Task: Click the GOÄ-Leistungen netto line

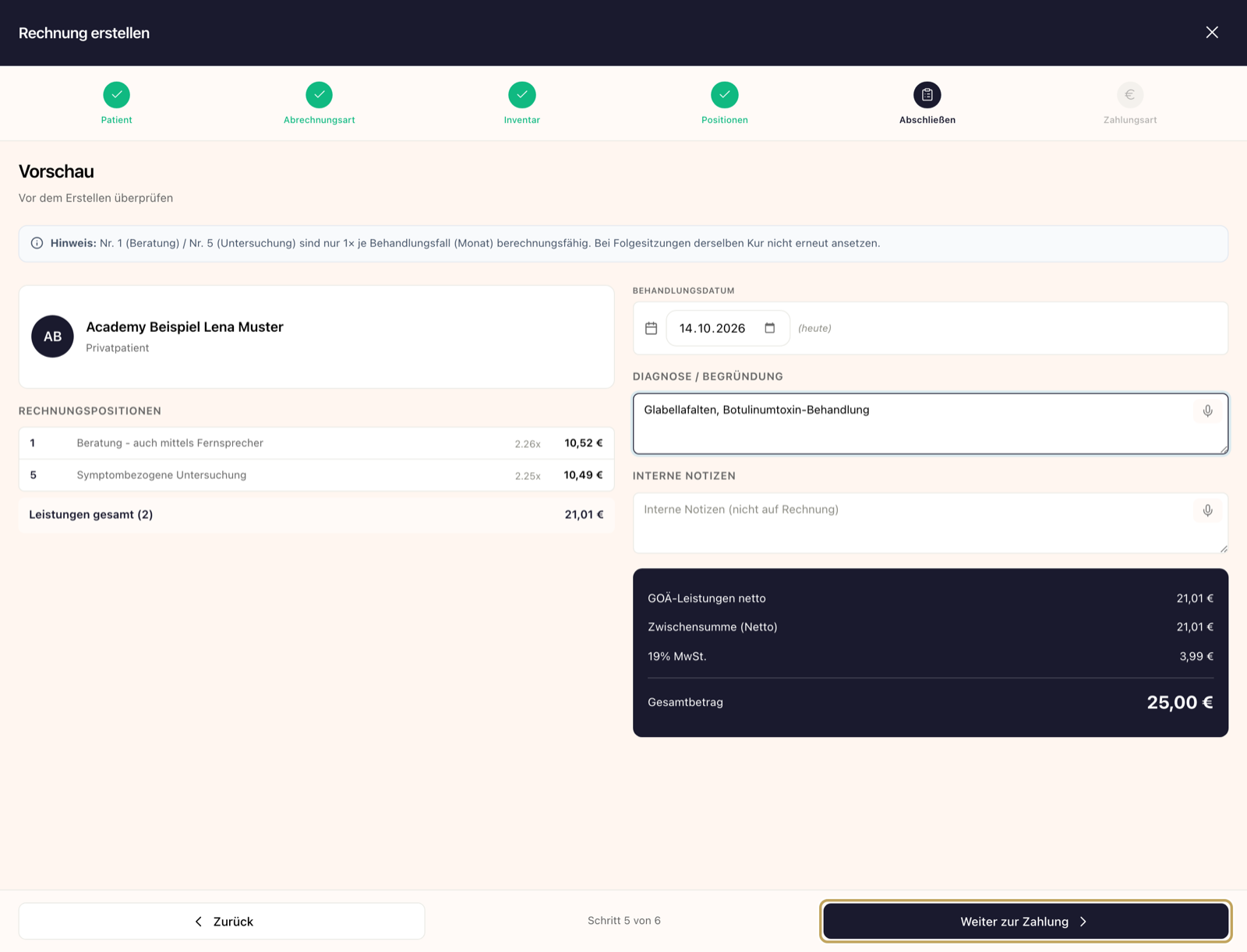Action: (931, 598)
